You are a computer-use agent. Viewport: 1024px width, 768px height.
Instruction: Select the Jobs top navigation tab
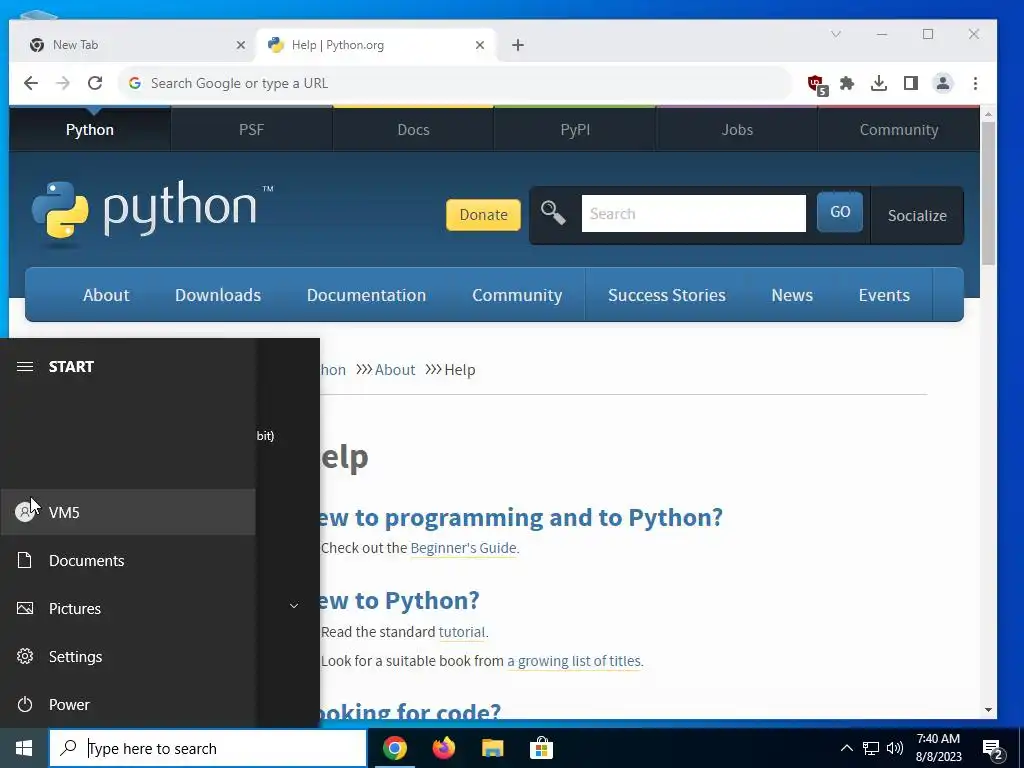[737, 129]
